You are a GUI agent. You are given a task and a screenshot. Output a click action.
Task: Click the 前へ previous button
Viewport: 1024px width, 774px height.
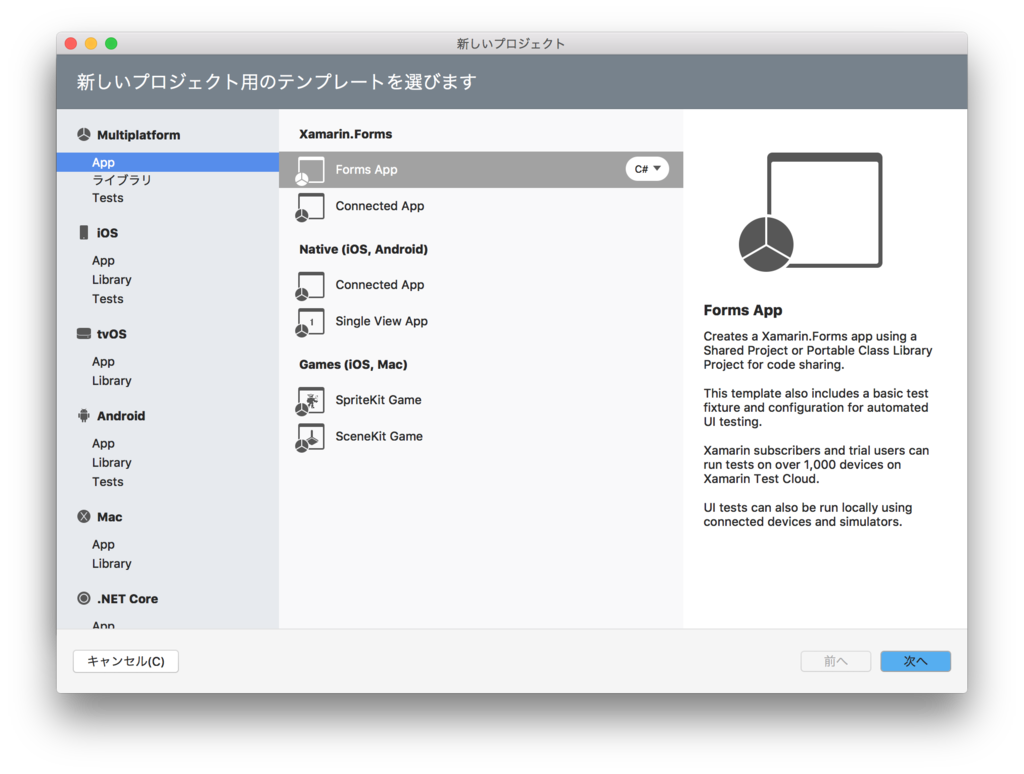coord(835,661)
